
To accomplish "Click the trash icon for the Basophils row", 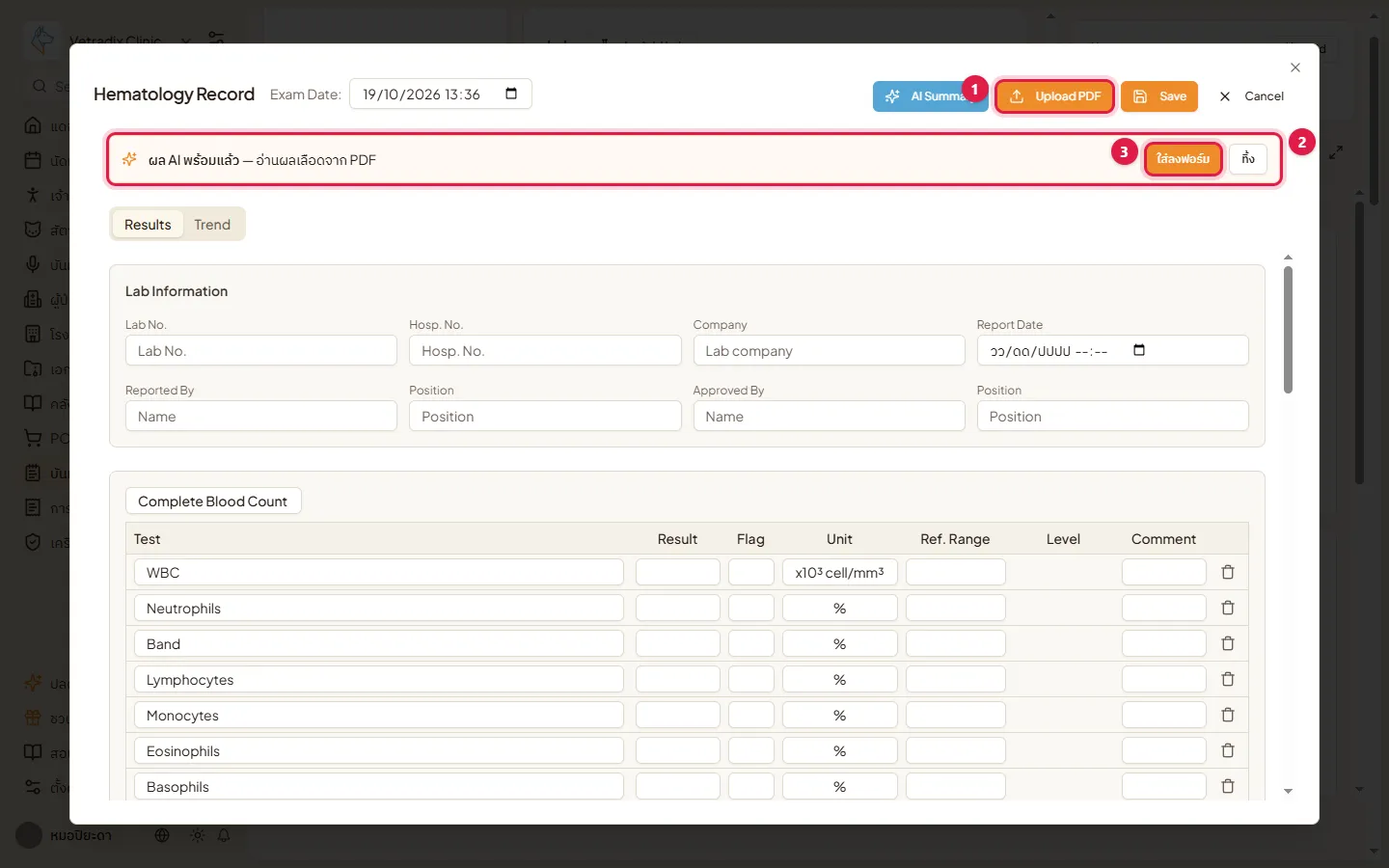I will click(1228, 786).
